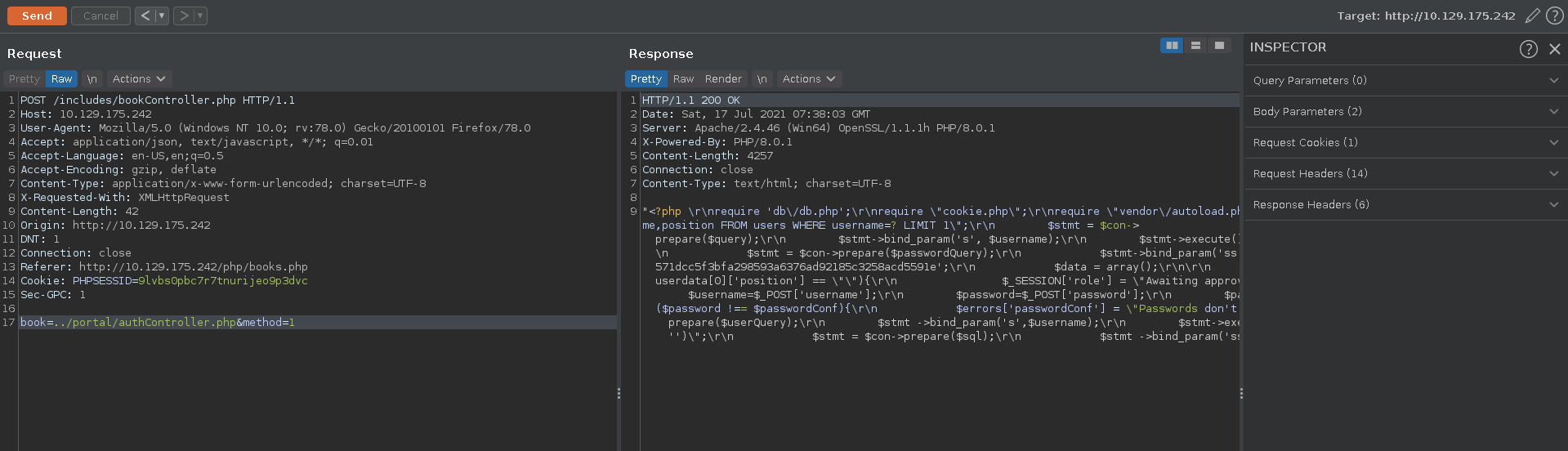Viewport: 1568px width, 451px height.
Task: Select top-bottom stacked layout icon
Action: [x=1195, y=46]
